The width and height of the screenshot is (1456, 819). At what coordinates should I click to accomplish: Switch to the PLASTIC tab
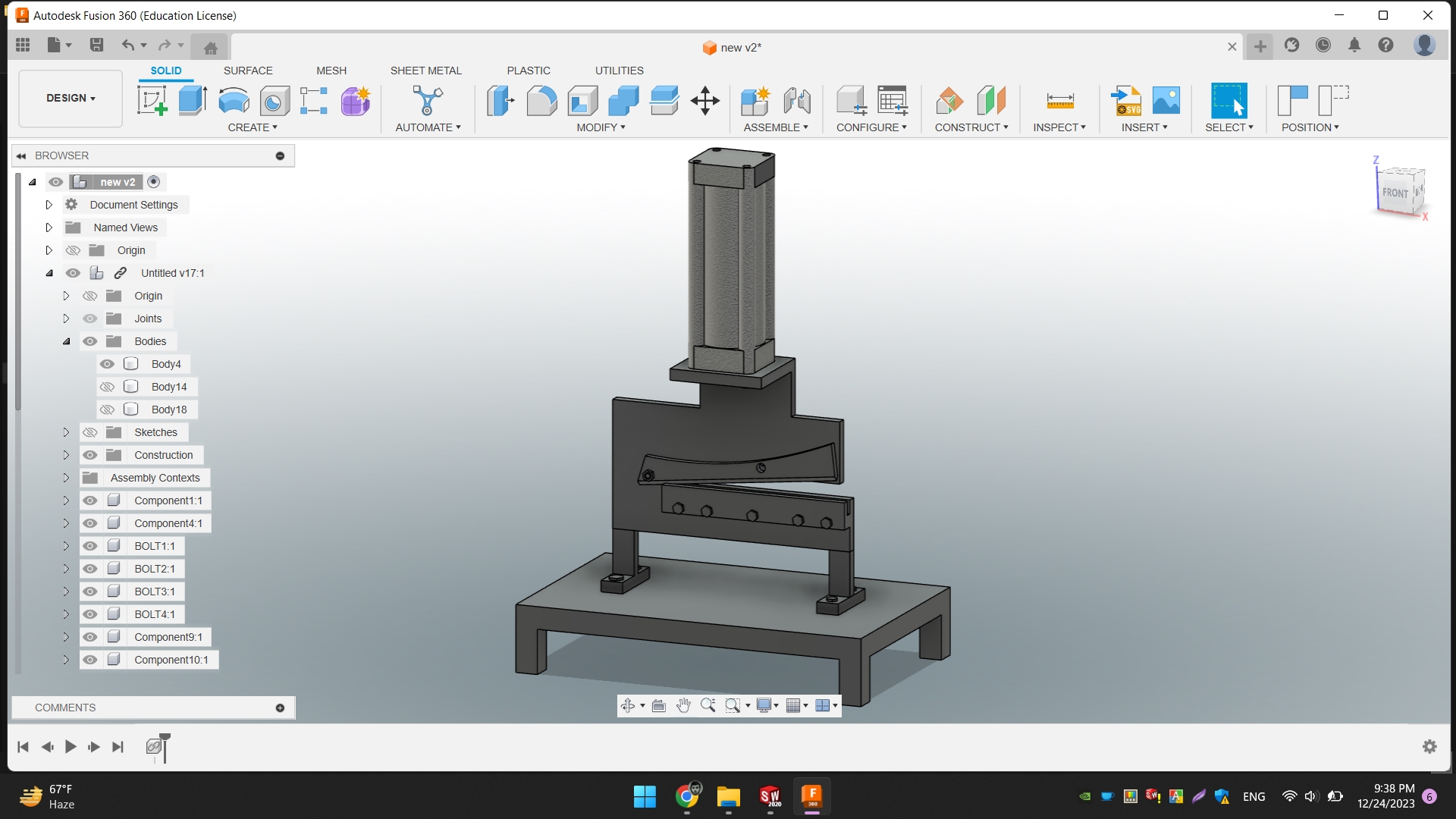529,71
